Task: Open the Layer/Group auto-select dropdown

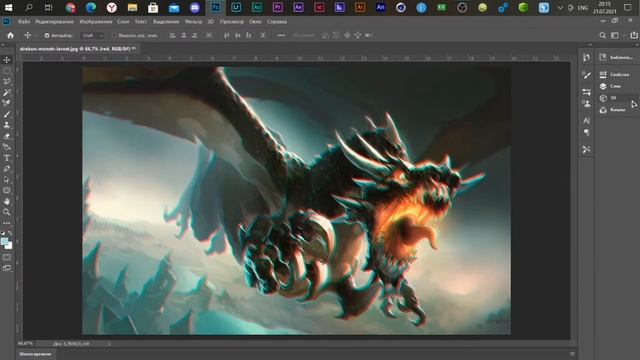Action: click(x=92, y=36)
